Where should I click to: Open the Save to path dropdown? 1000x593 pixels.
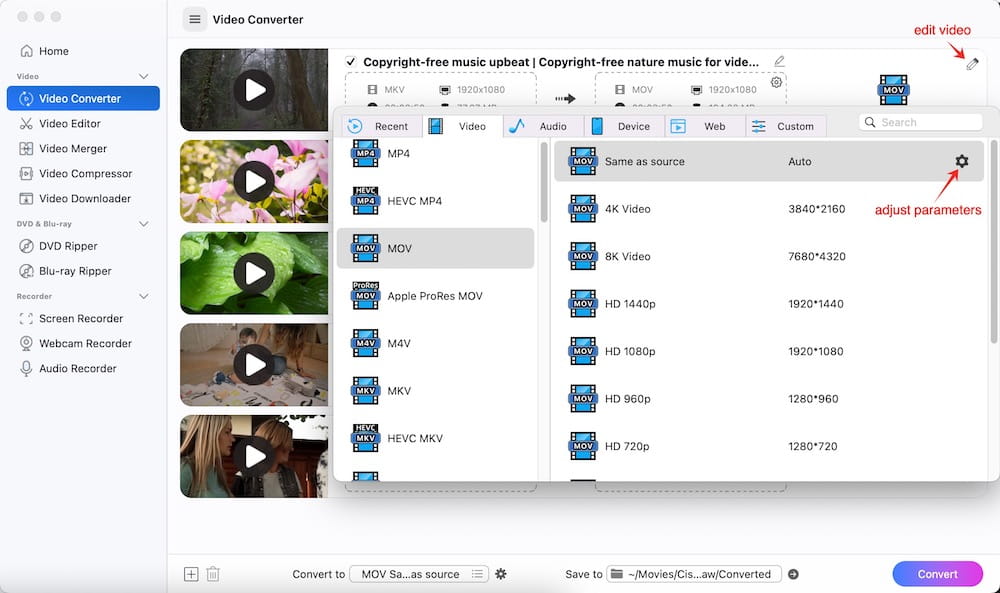[x=694, y=574]
